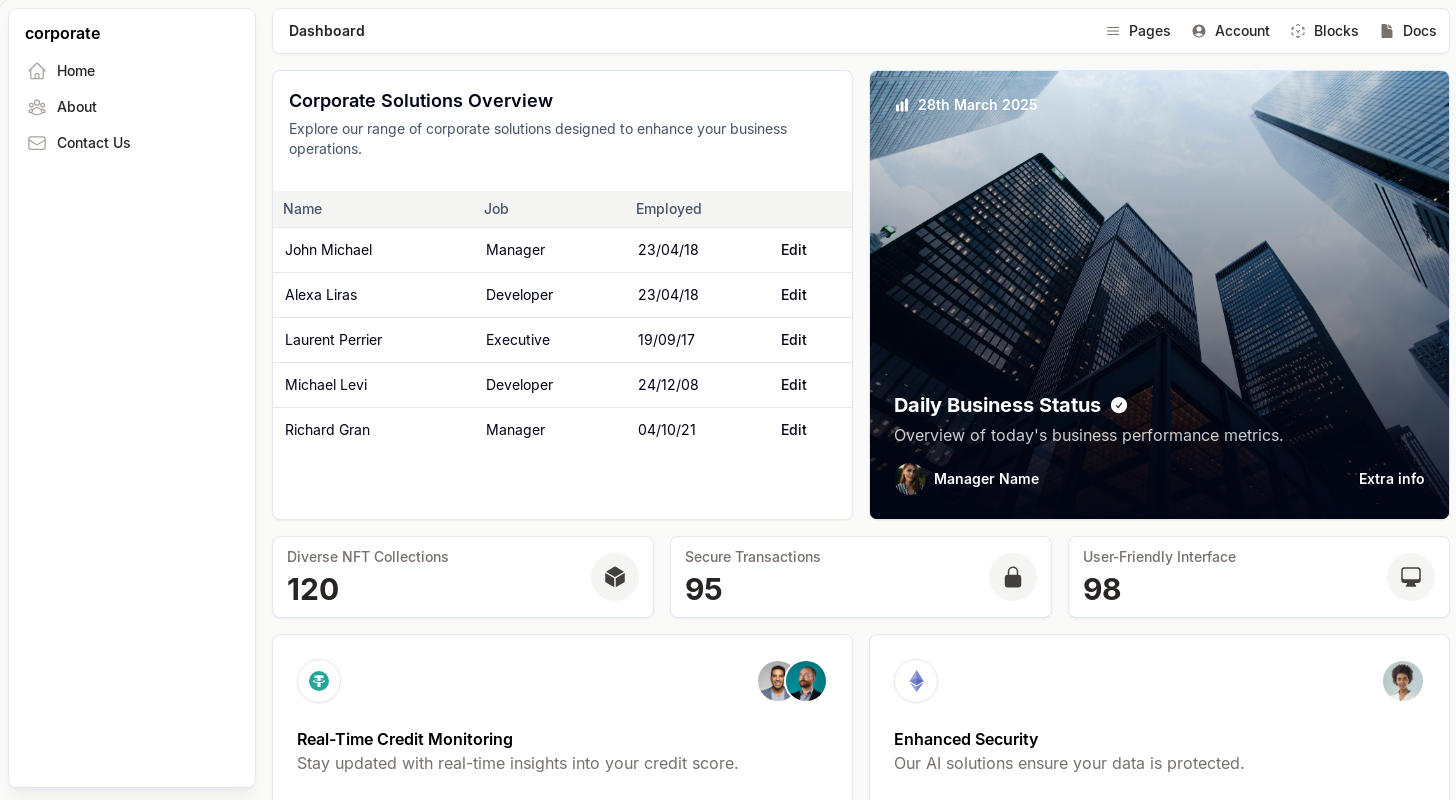
Task: Click the cube icon on NFT Collections card
Action: 615,577
